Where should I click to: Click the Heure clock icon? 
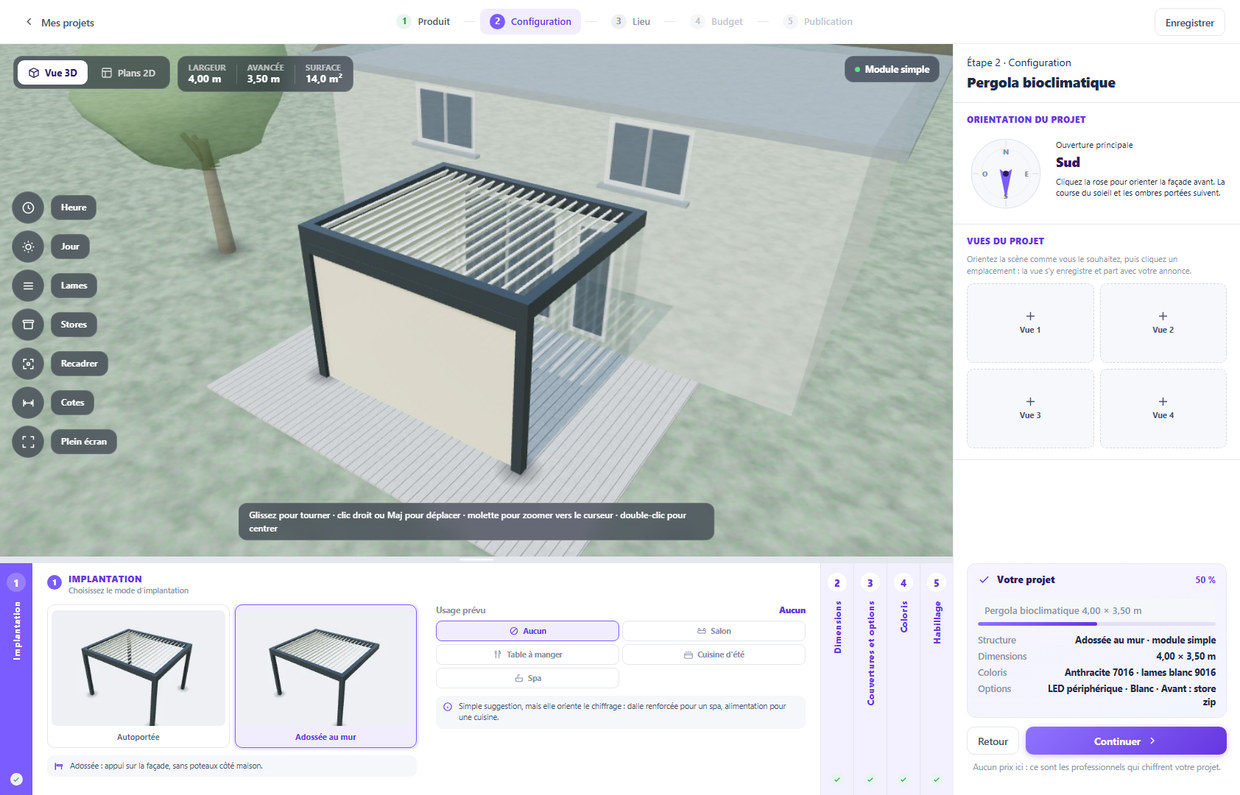pos(28,207)
